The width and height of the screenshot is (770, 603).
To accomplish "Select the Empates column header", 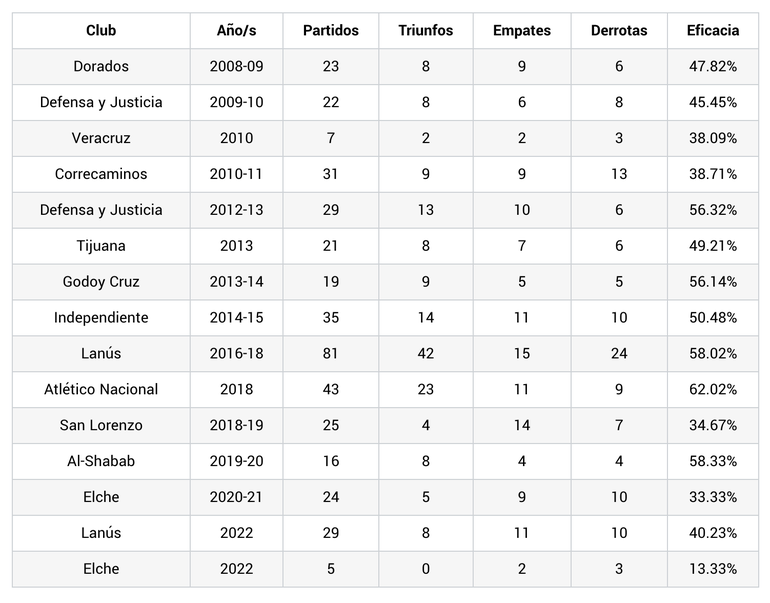I will coord(522,31).
